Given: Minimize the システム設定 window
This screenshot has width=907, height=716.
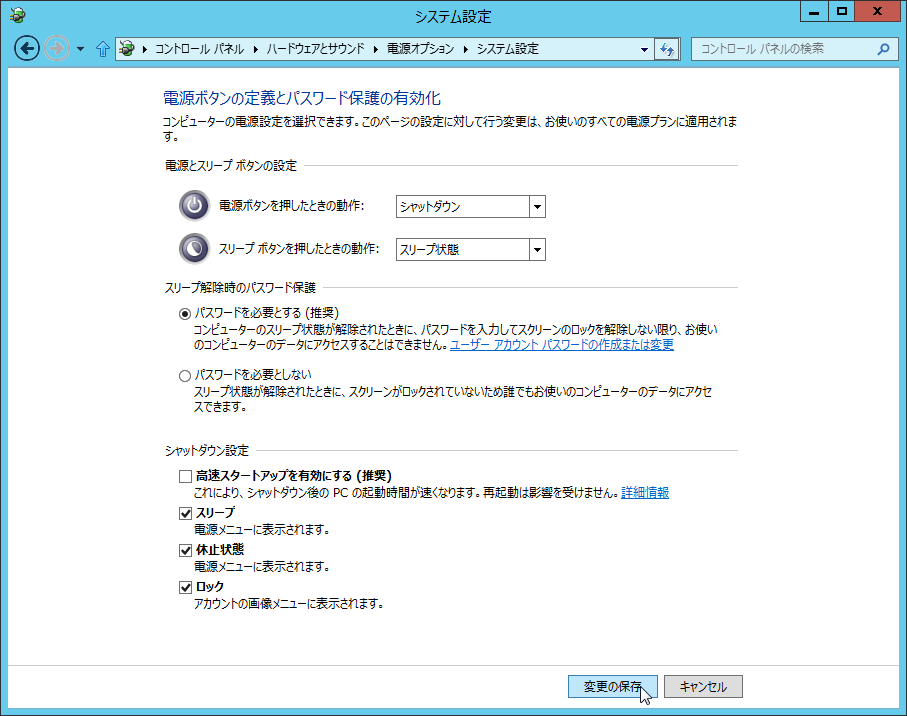Looking at the screenshot, I should pyautogui.click(x=814, y=12).
